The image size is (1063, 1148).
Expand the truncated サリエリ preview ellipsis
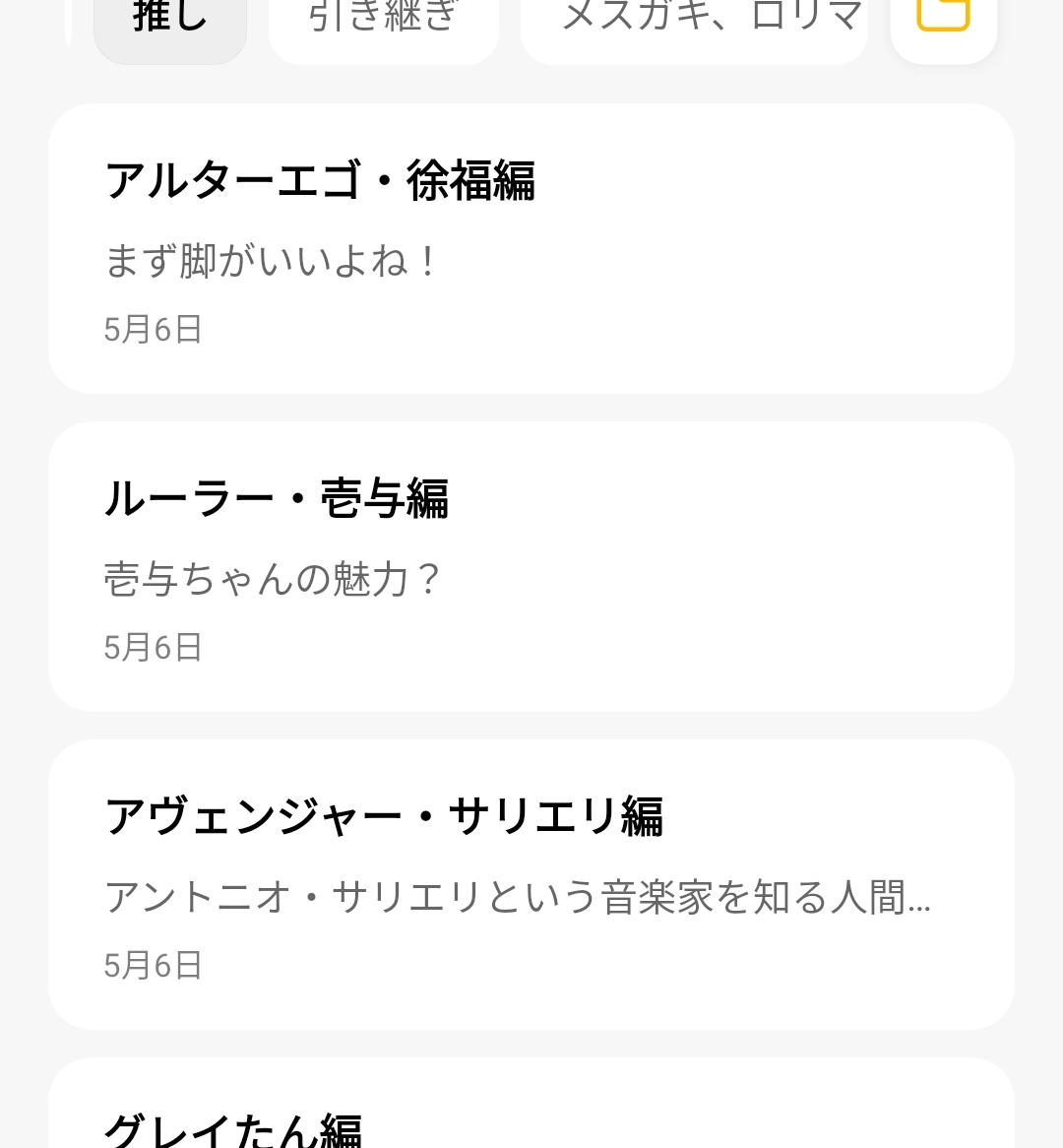919,900
